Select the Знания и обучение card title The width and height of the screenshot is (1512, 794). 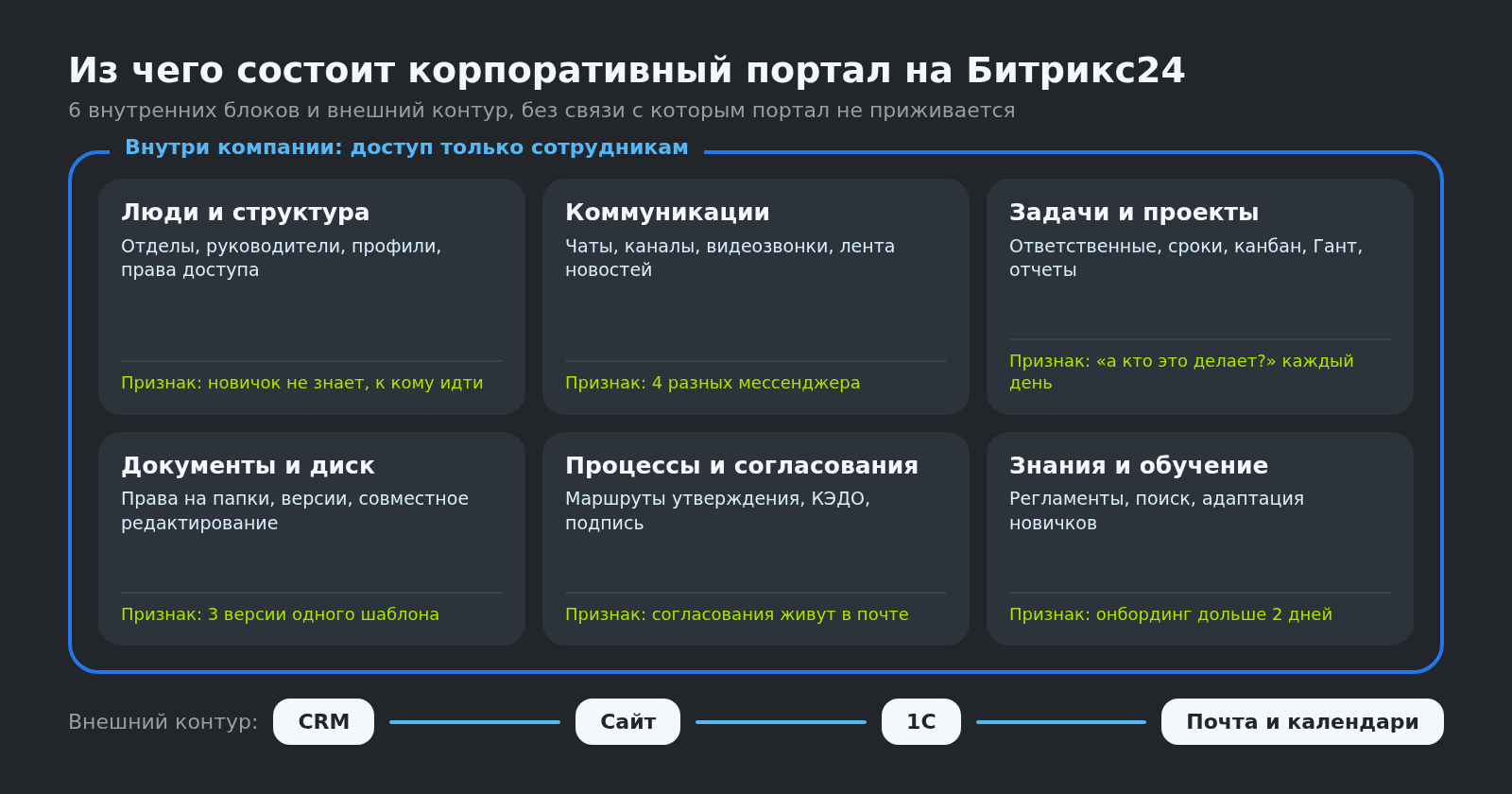(1139, 466)
